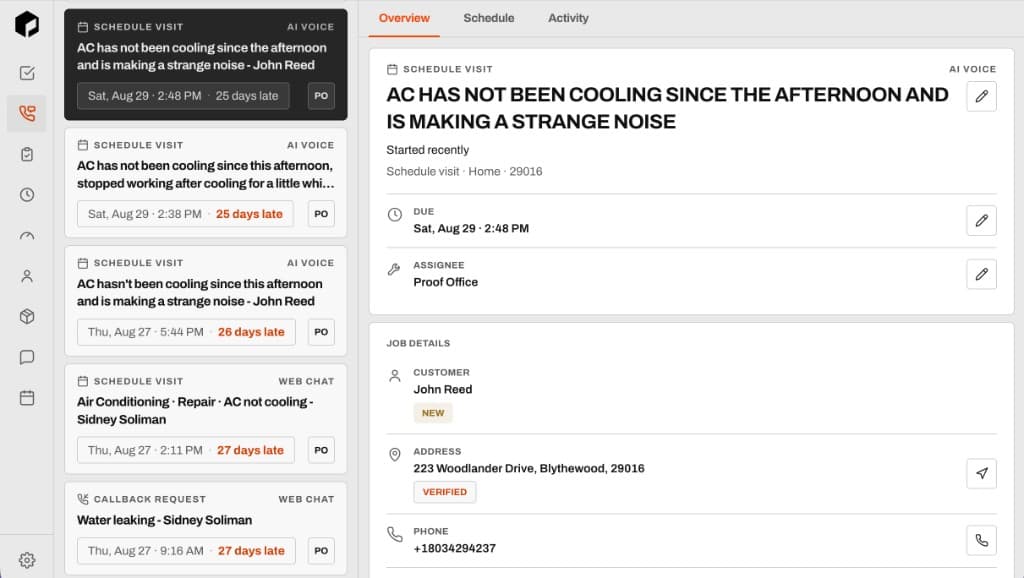Viewport: 1024px width, 578px height.
Task: Open the phone calls sidebar icon
Action: [27, 114]
